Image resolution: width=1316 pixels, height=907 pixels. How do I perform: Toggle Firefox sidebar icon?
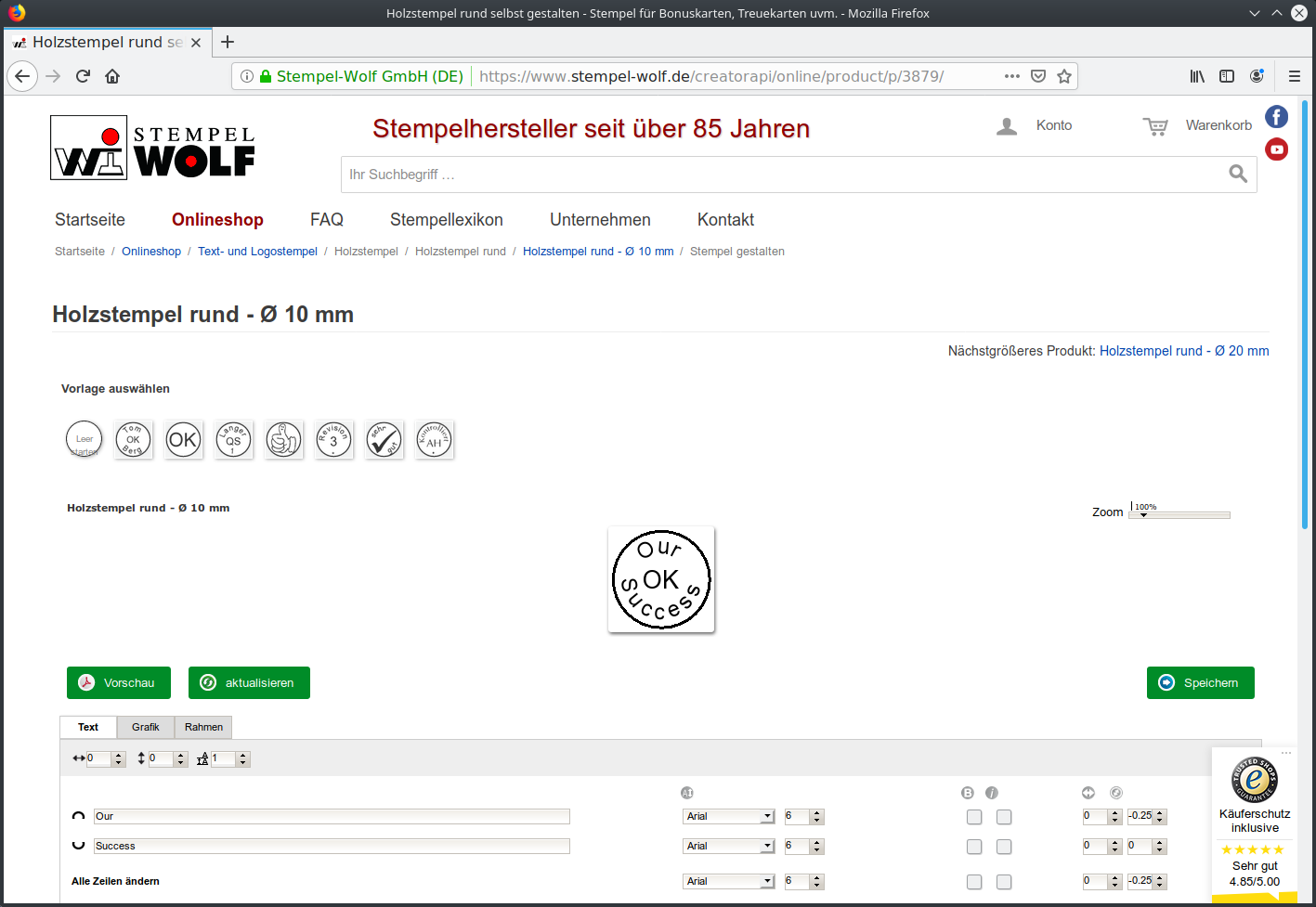(1227, 76)
